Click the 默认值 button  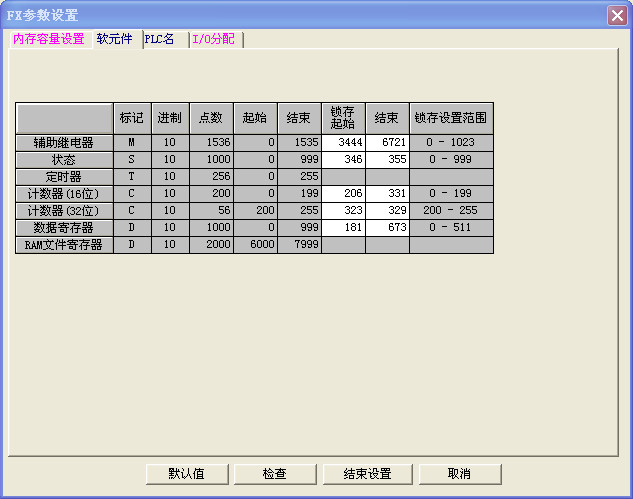coord(187,473)
